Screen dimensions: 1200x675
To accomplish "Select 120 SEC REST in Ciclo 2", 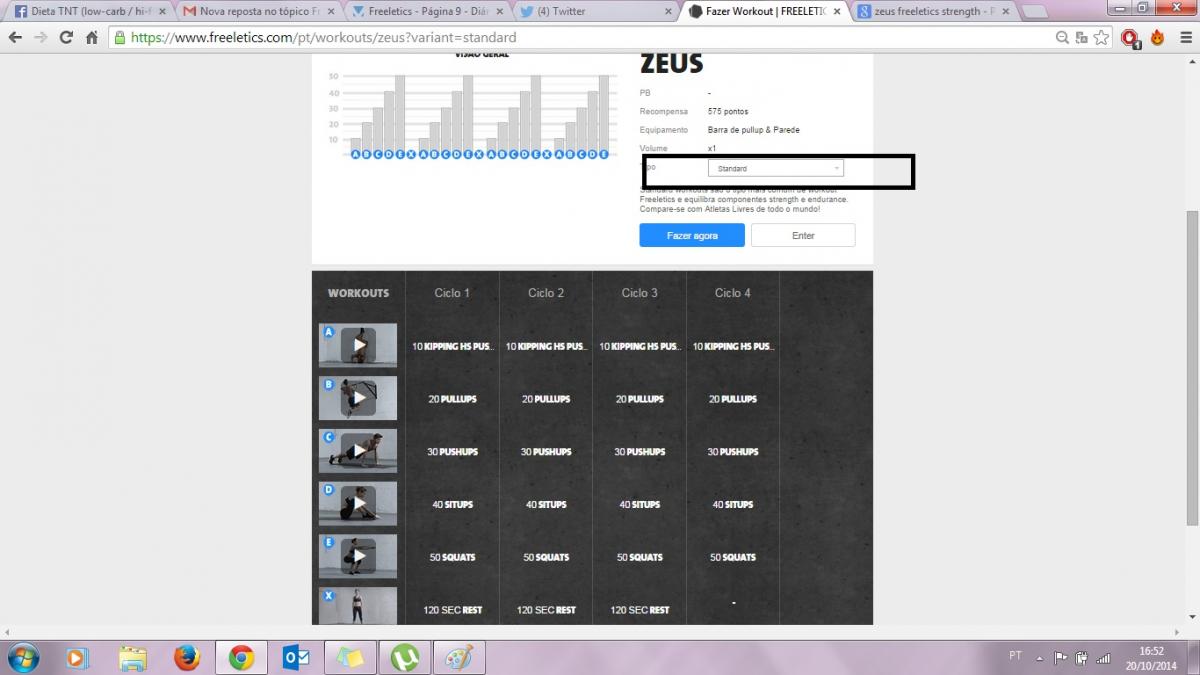I will 546,610.
